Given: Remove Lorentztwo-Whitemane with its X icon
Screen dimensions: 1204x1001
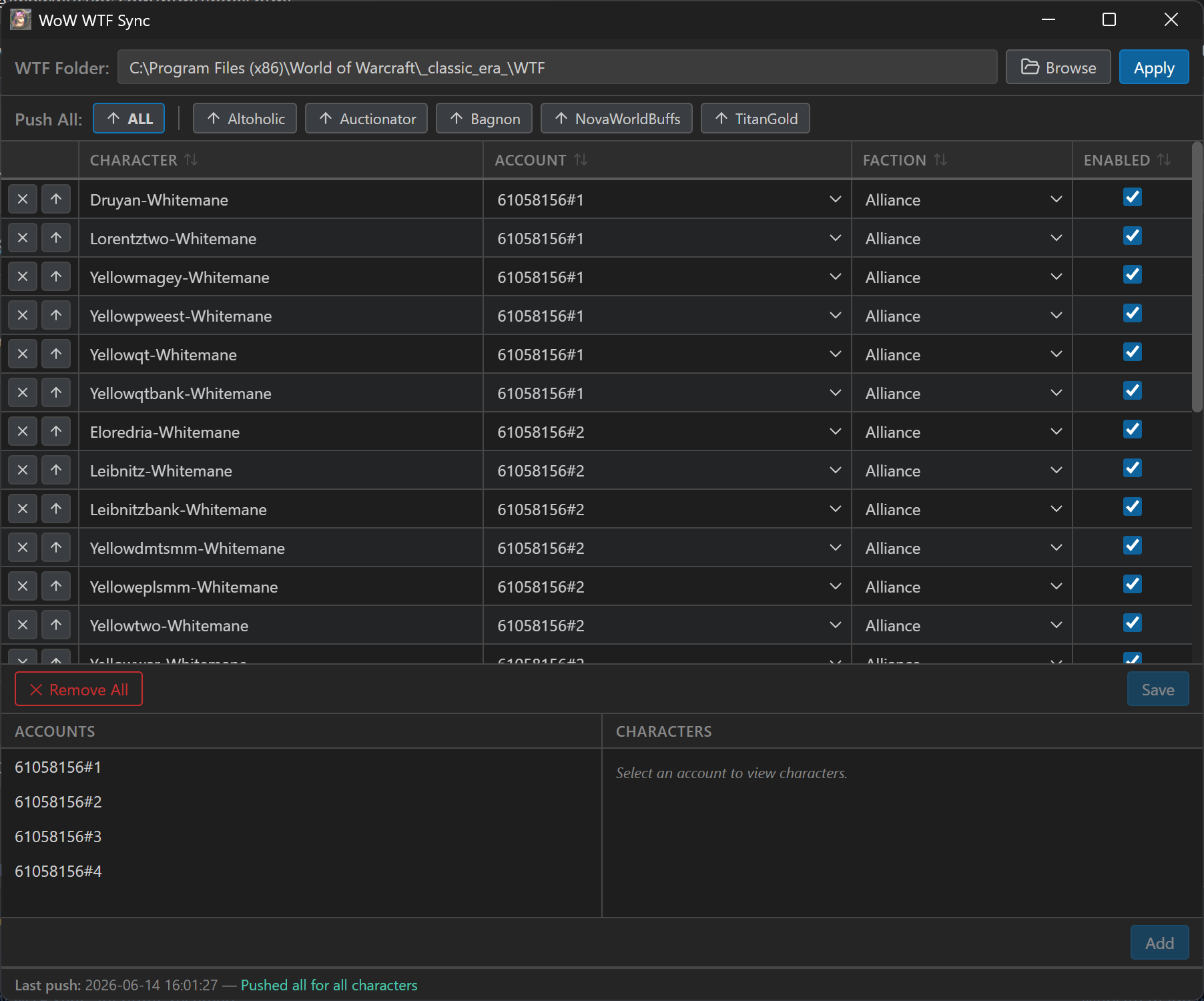Looking at the screenshot, I should click(23, 238).
